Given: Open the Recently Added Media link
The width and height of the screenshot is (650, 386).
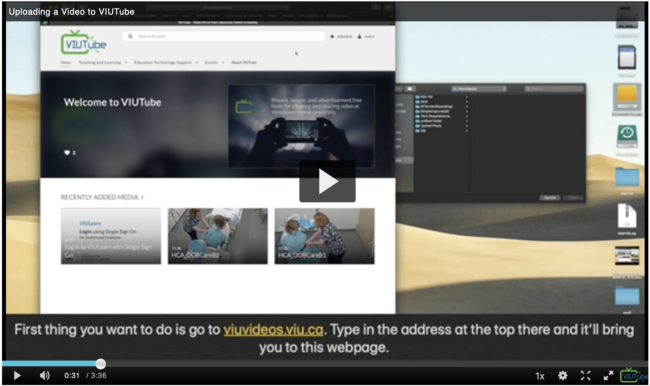Looking at the screenshot, I should (102, 197).
